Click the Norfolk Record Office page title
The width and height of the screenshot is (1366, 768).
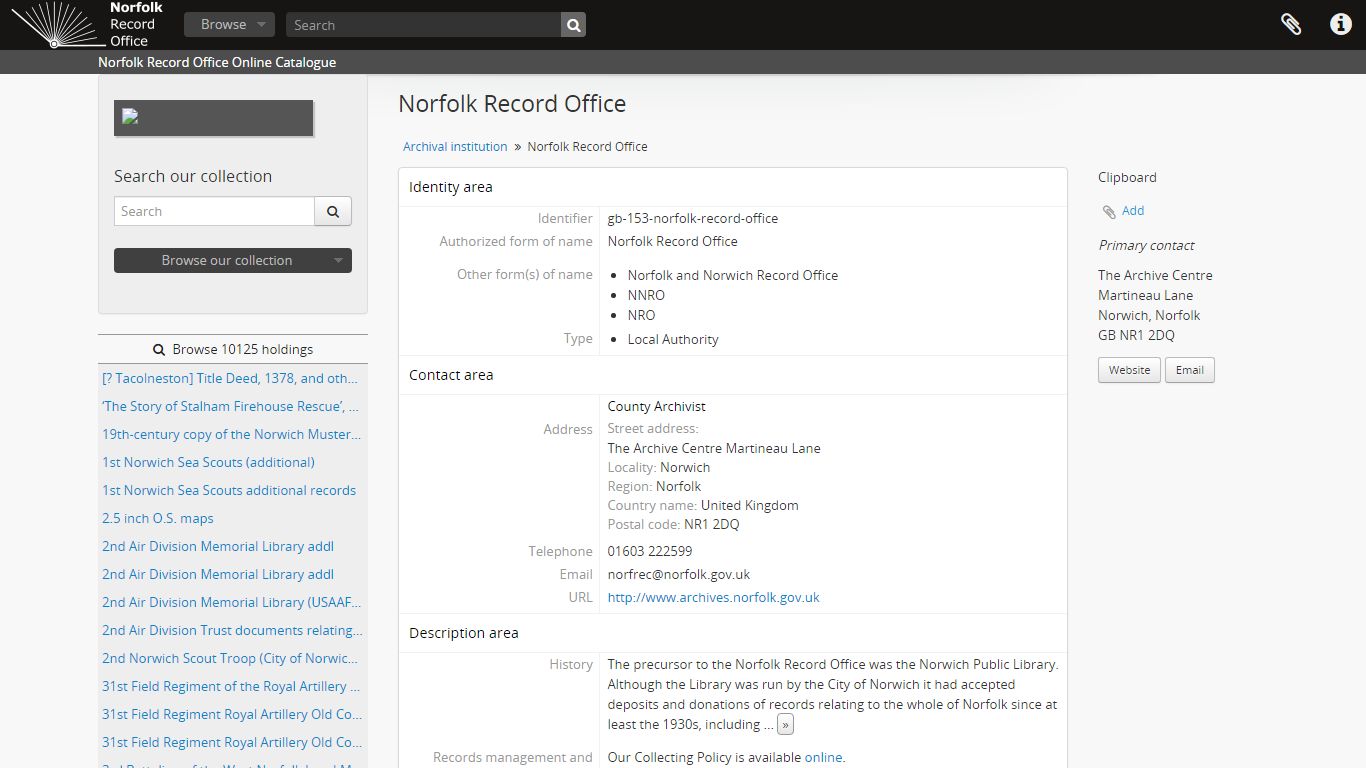(x=512, y=104)
